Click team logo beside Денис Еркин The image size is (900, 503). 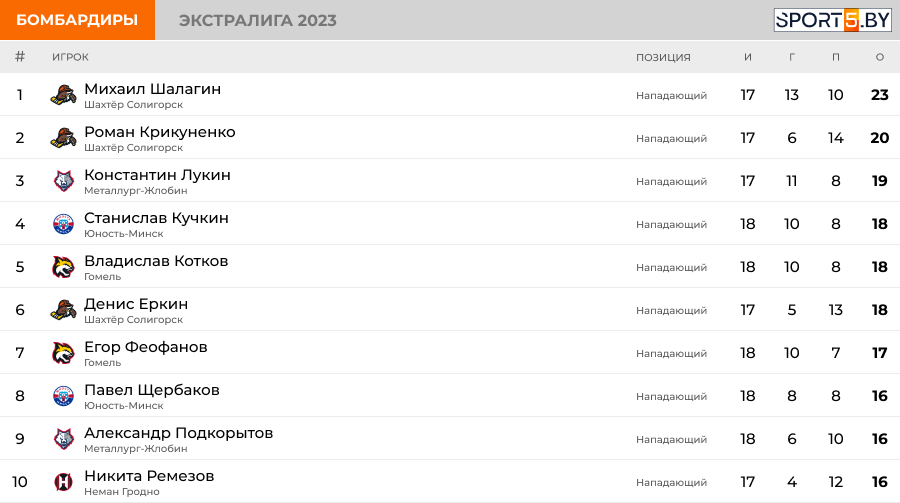coord(64,311)
